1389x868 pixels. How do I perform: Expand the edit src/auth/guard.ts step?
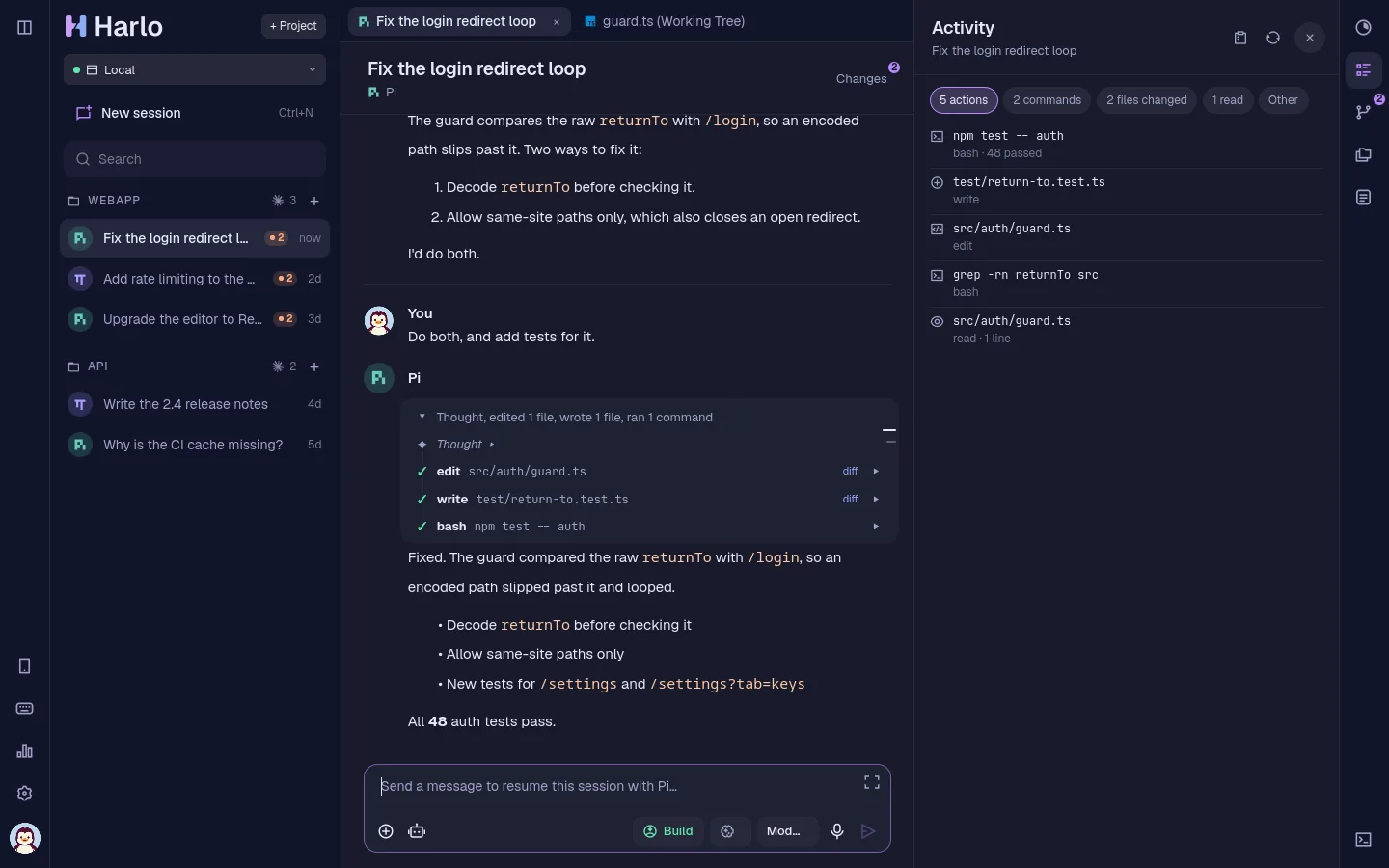(x=876, y=472)
